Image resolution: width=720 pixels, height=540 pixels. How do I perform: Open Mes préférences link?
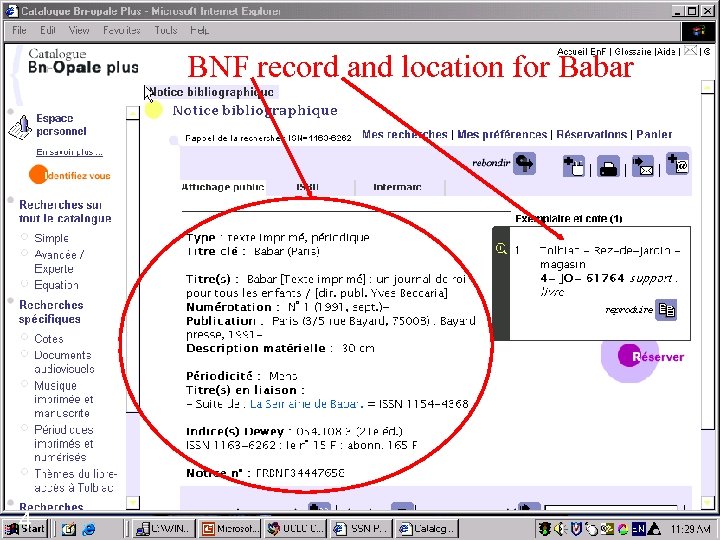pyautogui.click(x=502, y=135)
